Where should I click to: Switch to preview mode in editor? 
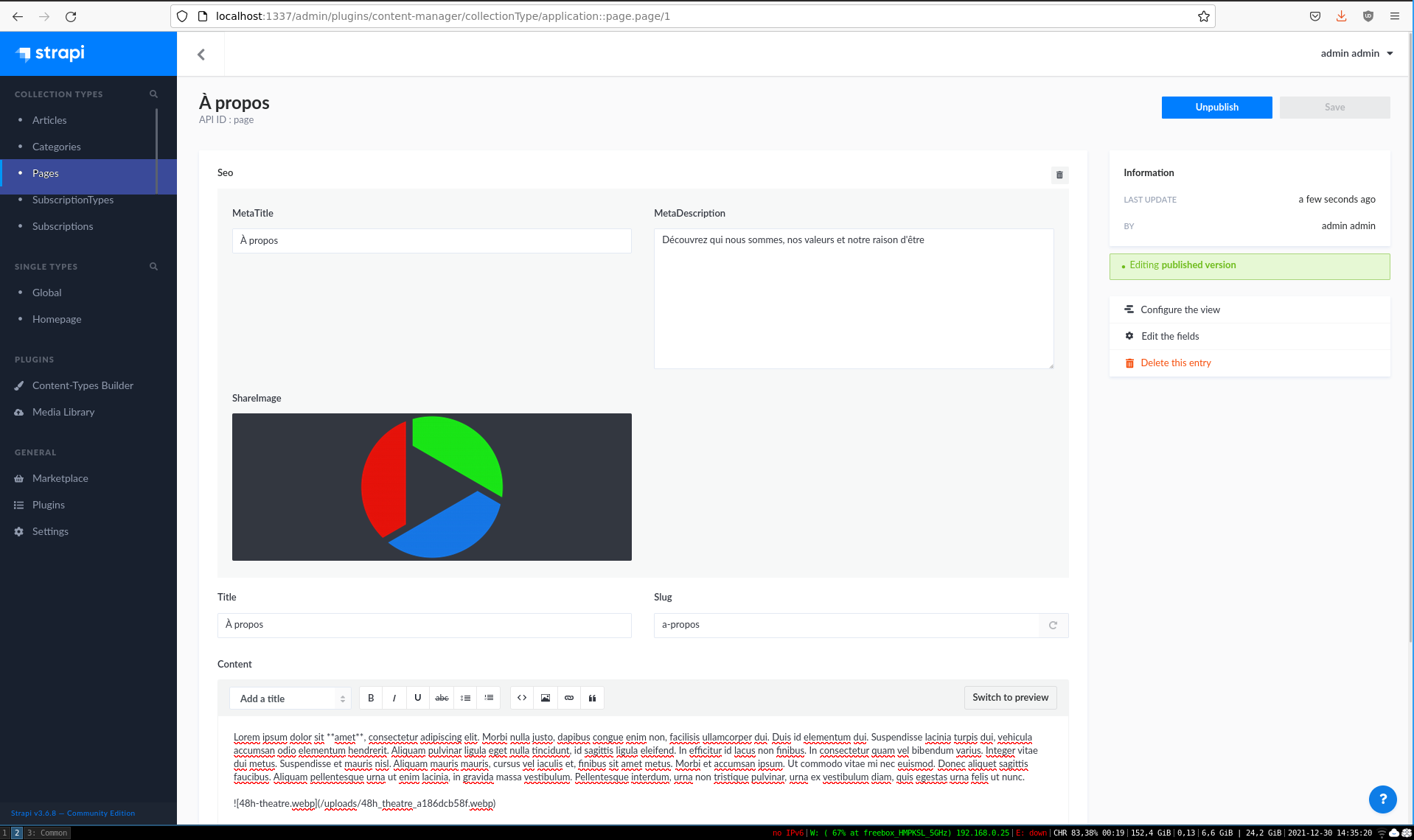[1010, 698]
